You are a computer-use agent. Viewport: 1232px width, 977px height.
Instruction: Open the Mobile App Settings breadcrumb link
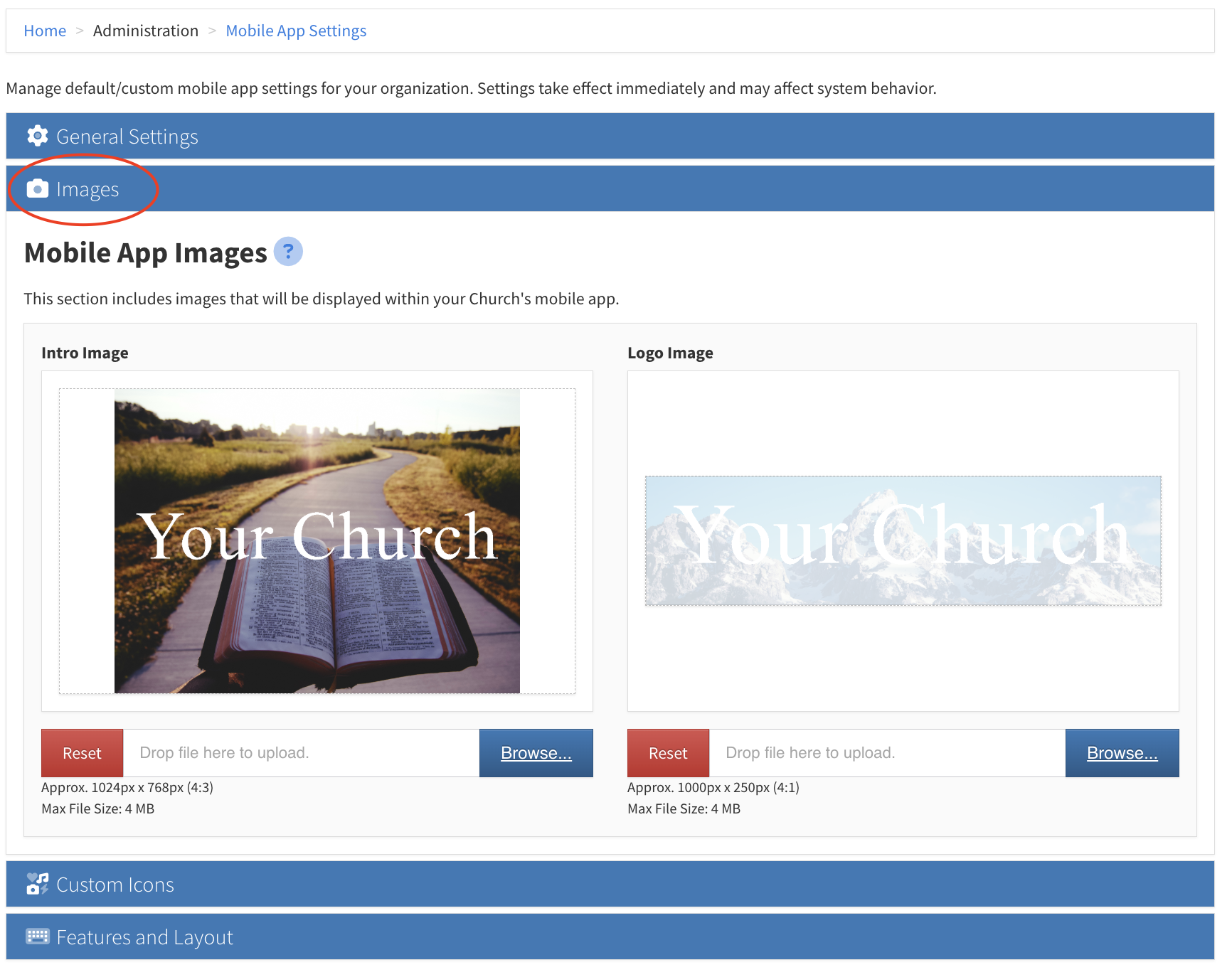coord(296,31)
